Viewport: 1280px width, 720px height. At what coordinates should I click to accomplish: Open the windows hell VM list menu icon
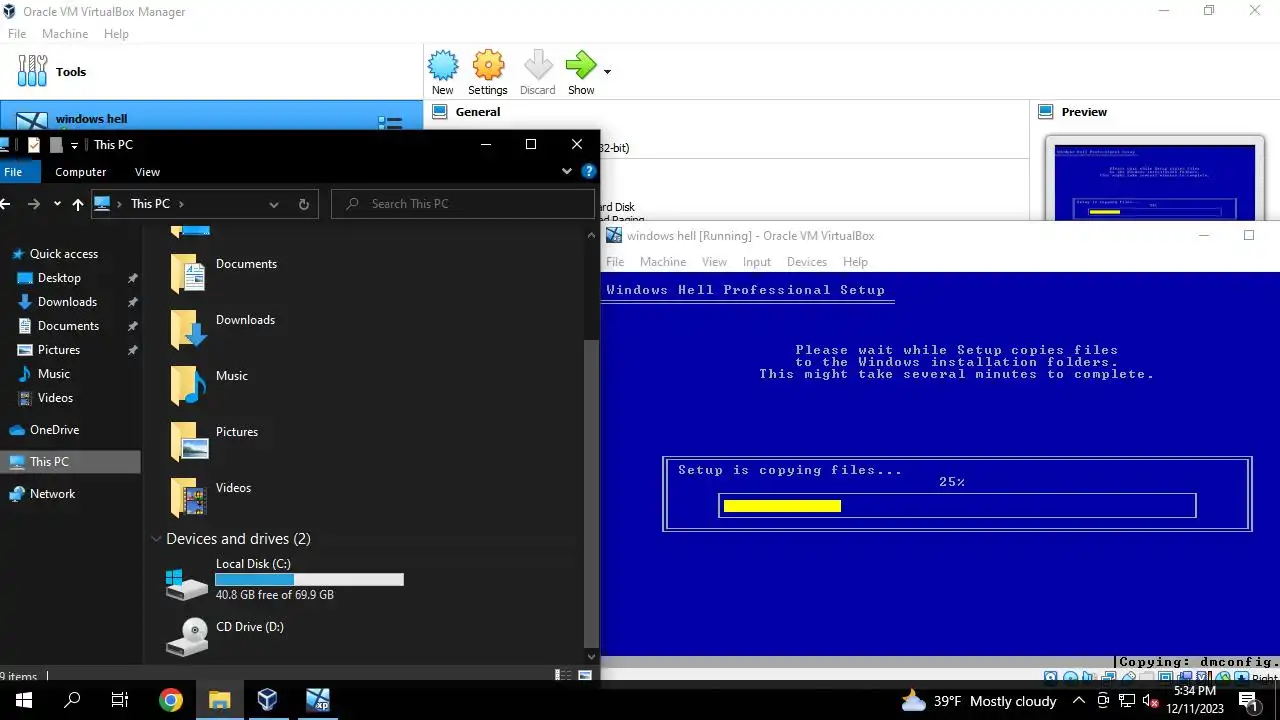390,122
